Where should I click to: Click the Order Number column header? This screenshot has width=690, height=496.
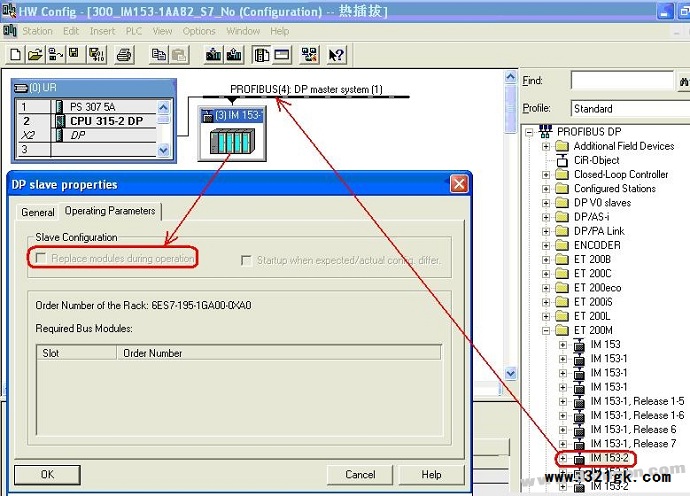(279, 353)
